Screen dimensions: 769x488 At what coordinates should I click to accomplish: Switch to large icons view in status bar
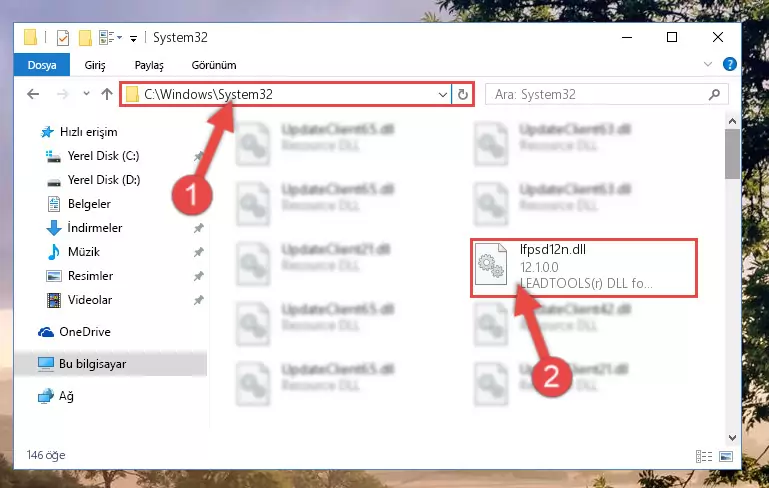[726, 456]
